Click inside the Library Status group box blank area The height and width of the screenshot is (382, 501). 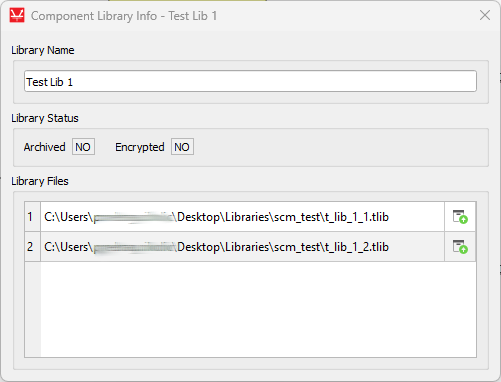pyautogui.click(x=340, y=147)
